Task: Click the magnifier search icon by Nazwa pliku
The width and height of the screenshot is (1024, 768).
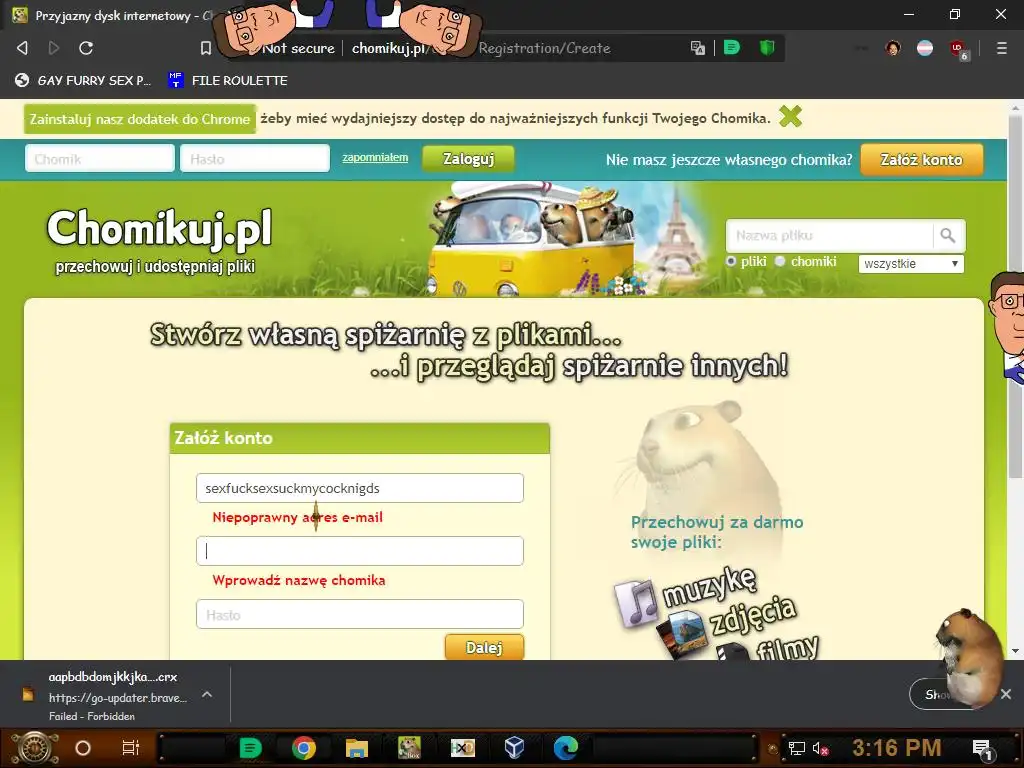Action: 948,235
